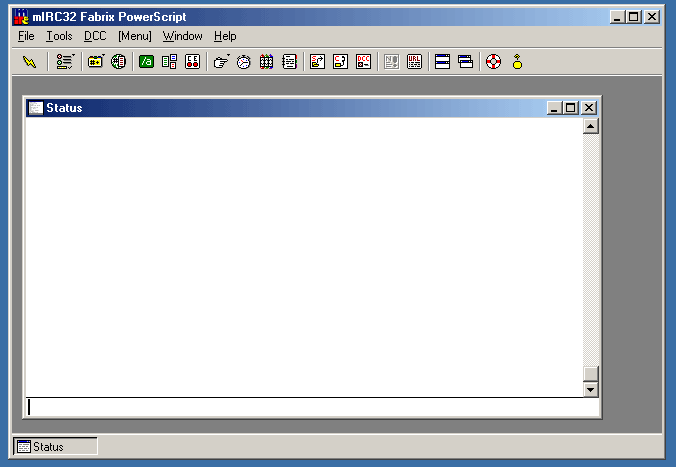
Task: Open the Window menu
Action: pyautogui.click(x=182, y=36)
